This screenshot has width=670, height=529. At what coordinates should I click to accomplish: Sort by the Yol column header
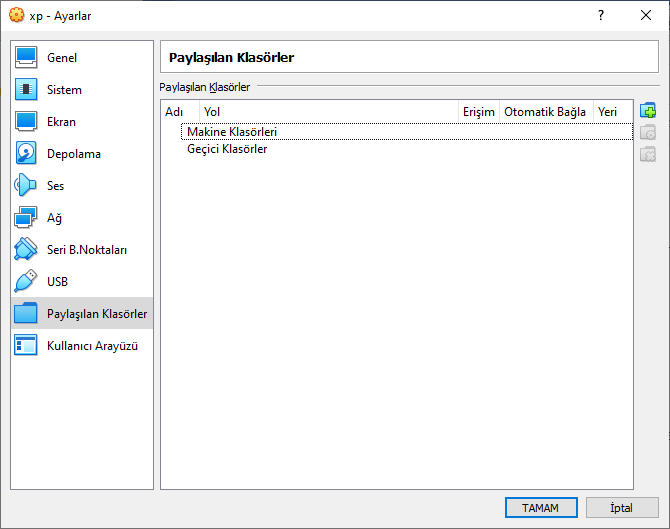(329, 112)
